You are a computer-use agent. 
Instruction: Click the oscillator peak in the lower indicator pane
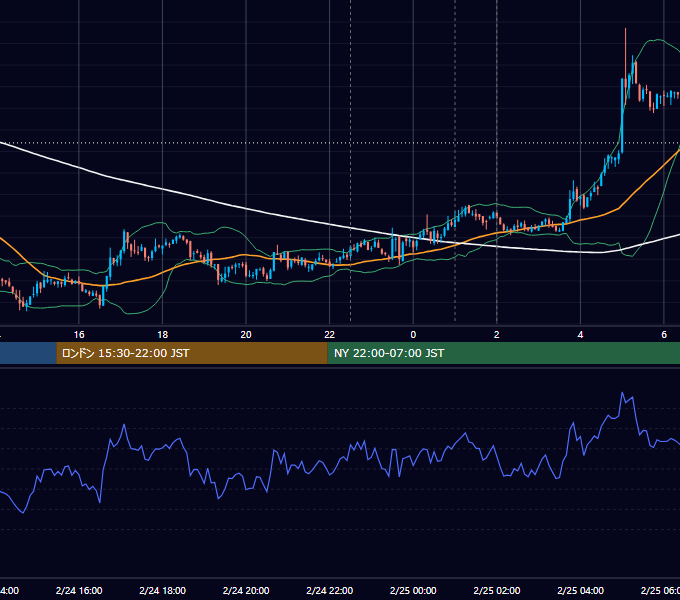622,393
